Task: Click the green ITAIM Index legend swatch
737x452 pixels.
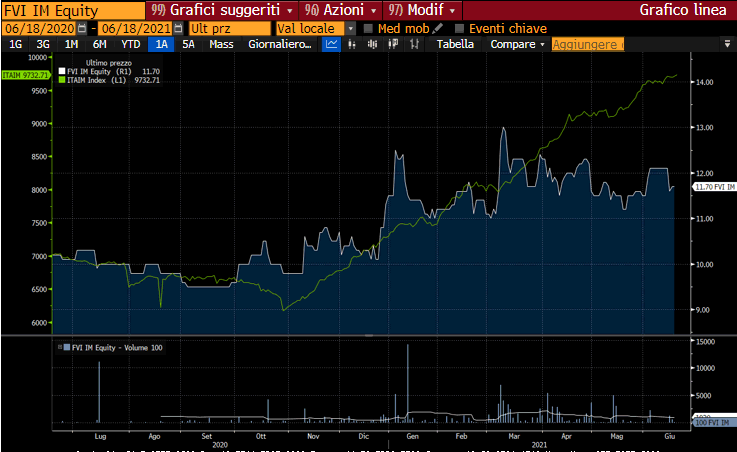Action: pos(61,80)
